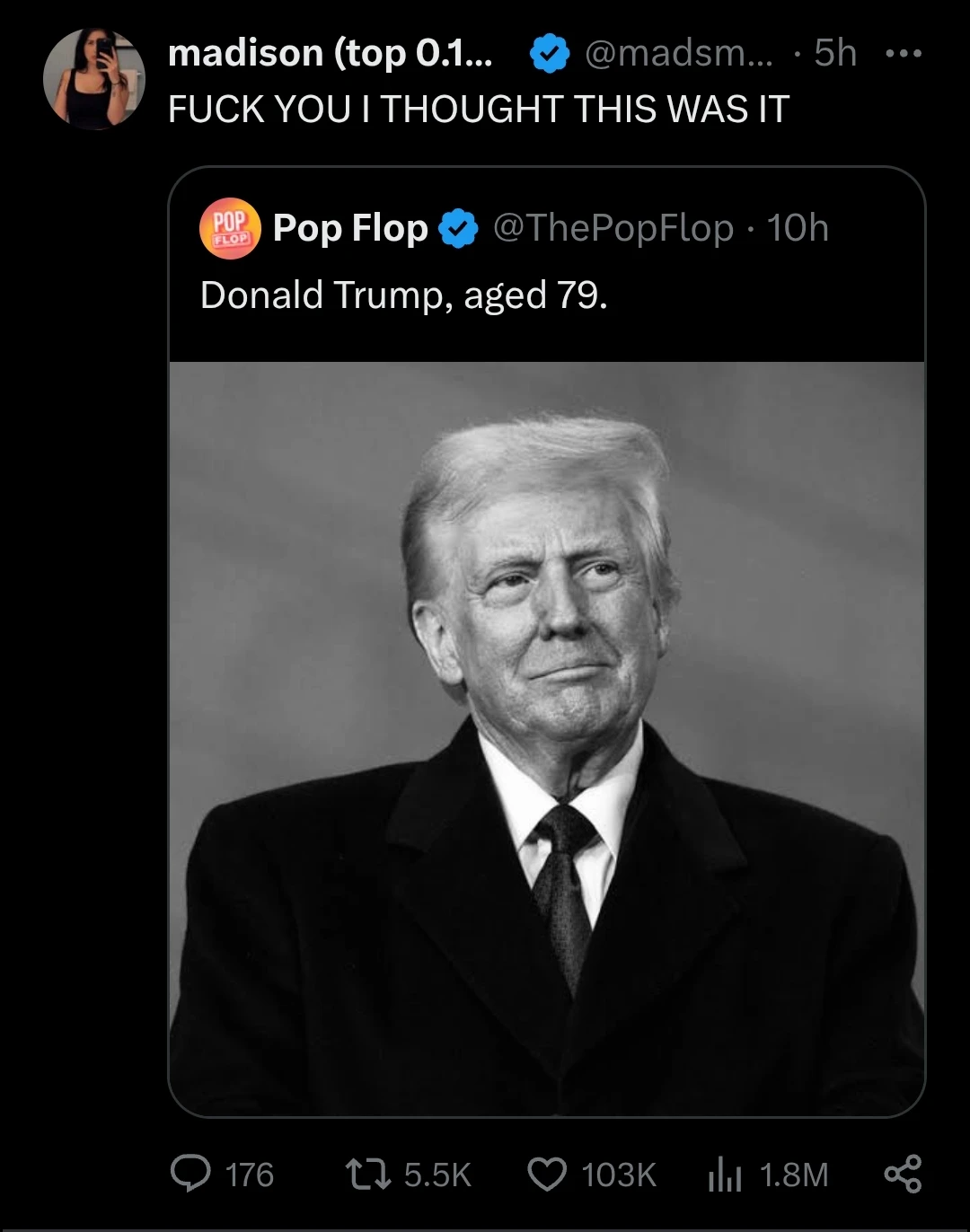Click the Pop Flop logo avatar
Image resolution: width=970 pixels, height=1232 pixels.
pos(230,228)
